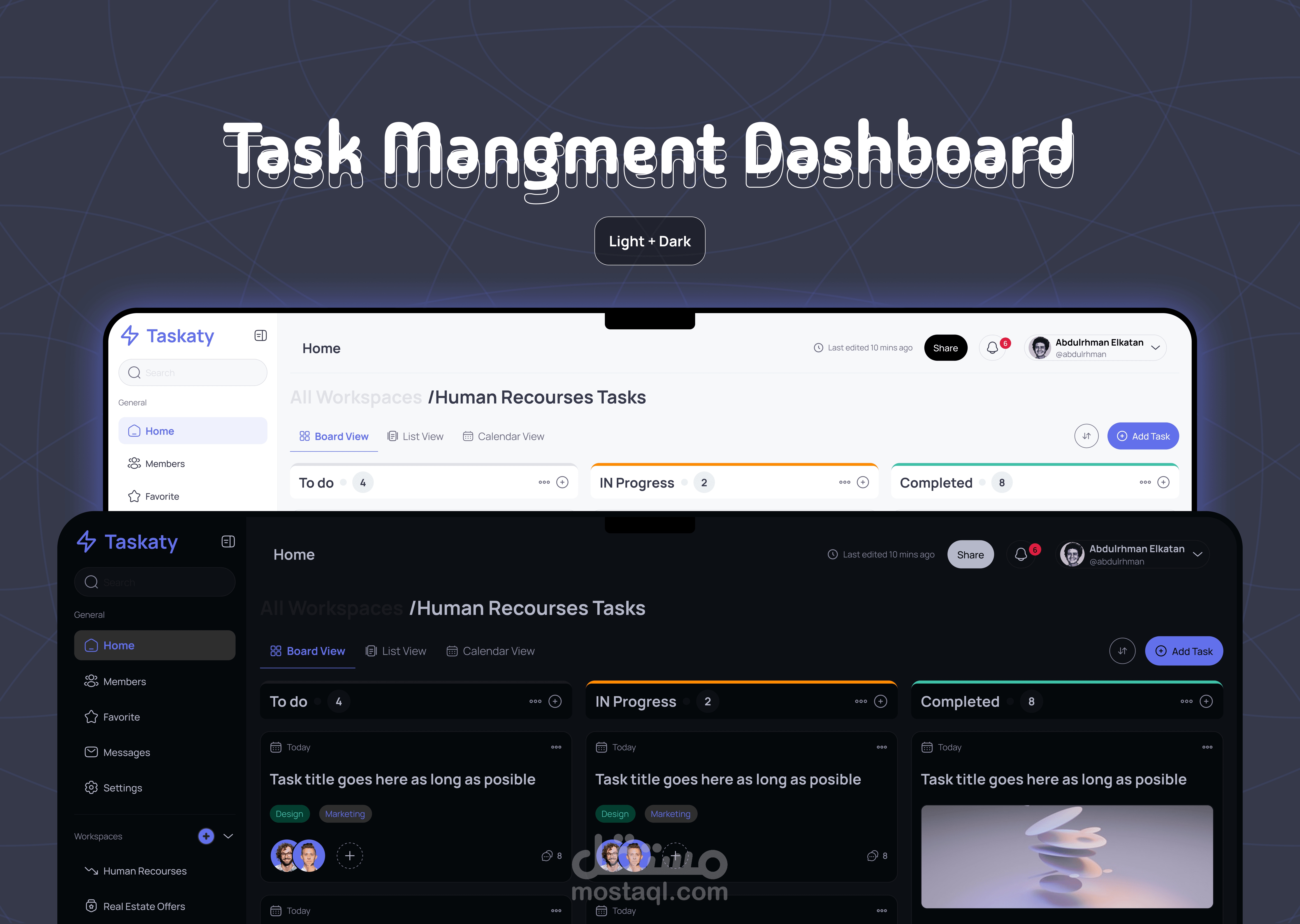Open Favorite in light sidebar
Screen dimensions: 1300x924
point(193,496)
